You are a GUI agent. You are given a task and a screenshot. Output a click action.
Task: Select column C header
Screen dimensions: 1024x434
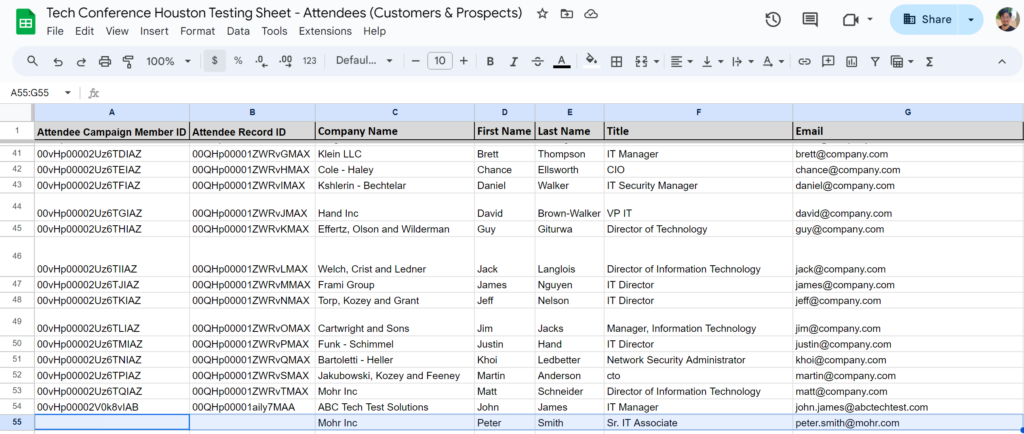coord(395,112)
